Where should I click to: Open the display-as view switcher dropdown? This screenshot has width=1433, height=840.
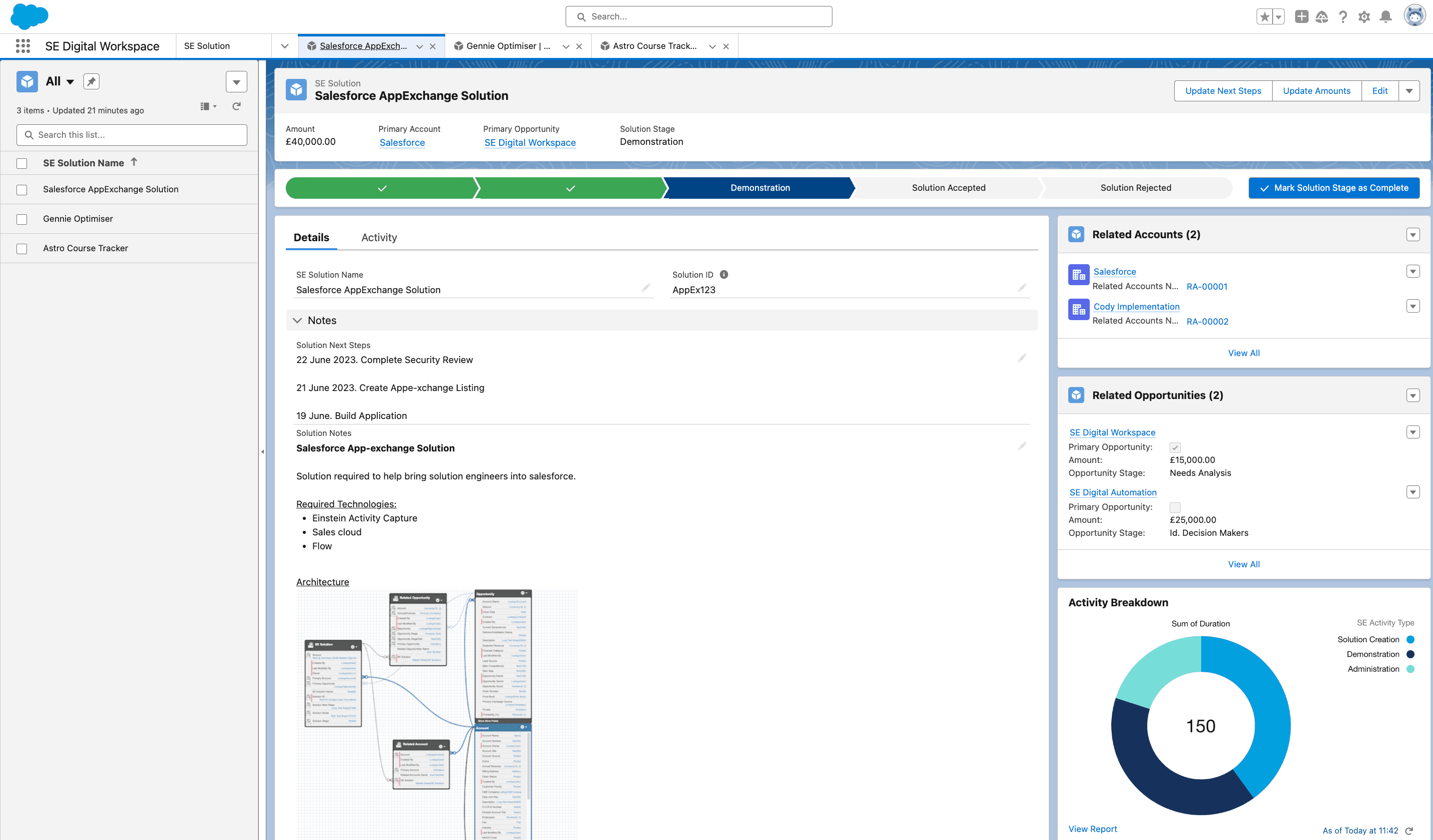208,106
